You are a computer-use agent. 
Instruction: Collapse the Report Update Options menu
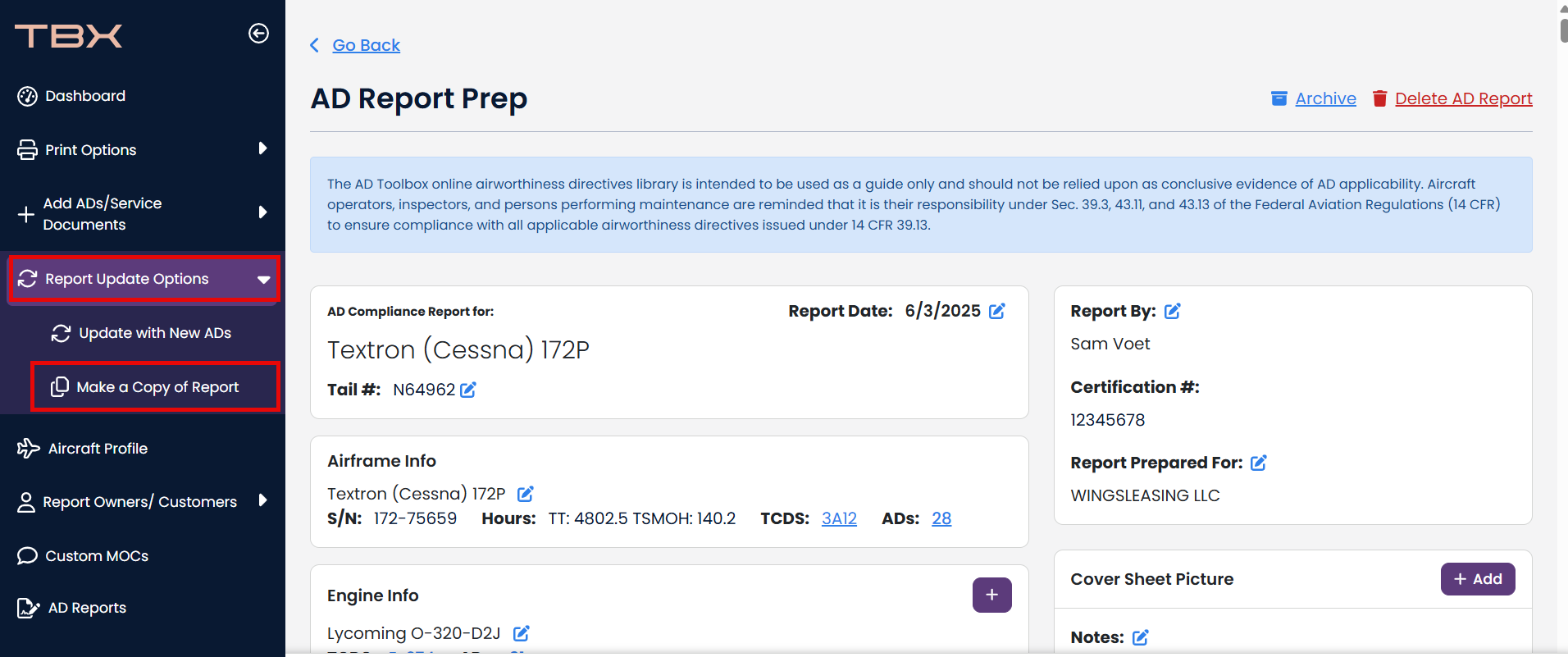point(263,280)
